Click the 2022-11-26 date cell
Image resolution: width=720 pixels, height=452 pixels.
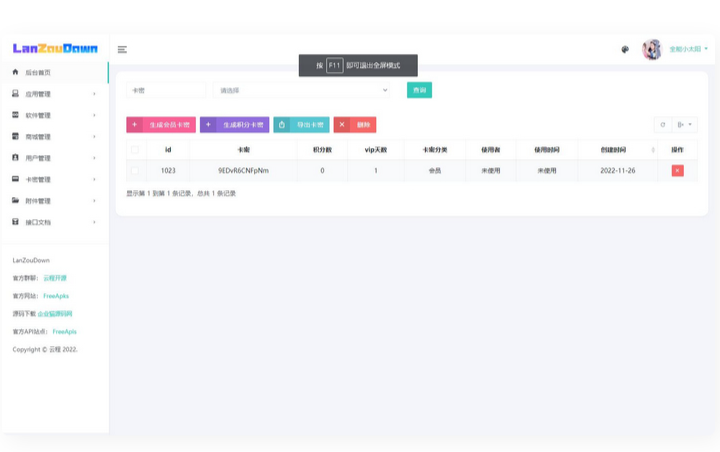618,170
